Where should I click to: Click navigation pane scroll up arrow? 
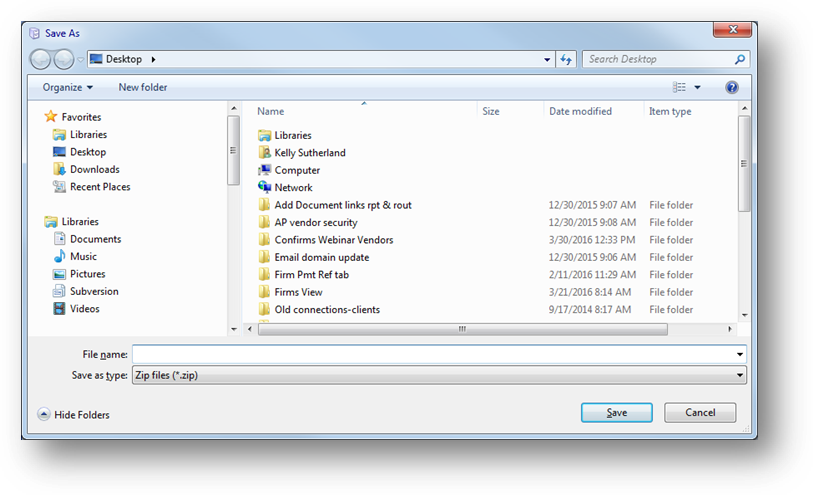tap(234, 108)
